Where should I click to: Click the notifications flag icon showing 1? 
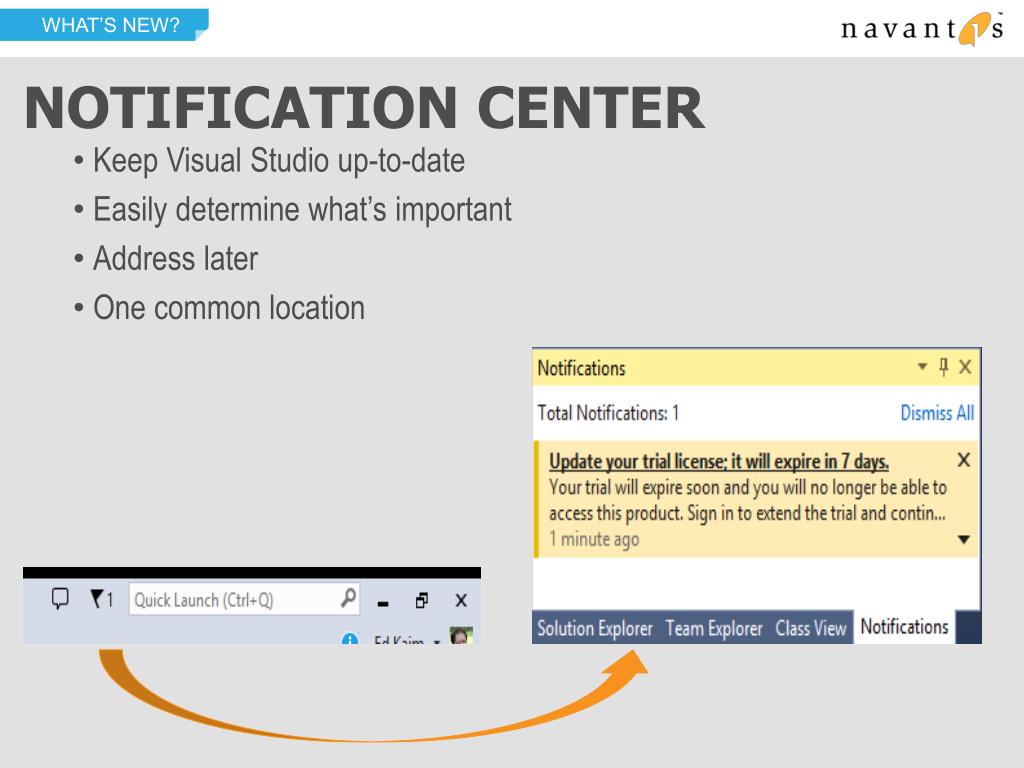pos(102,599)
